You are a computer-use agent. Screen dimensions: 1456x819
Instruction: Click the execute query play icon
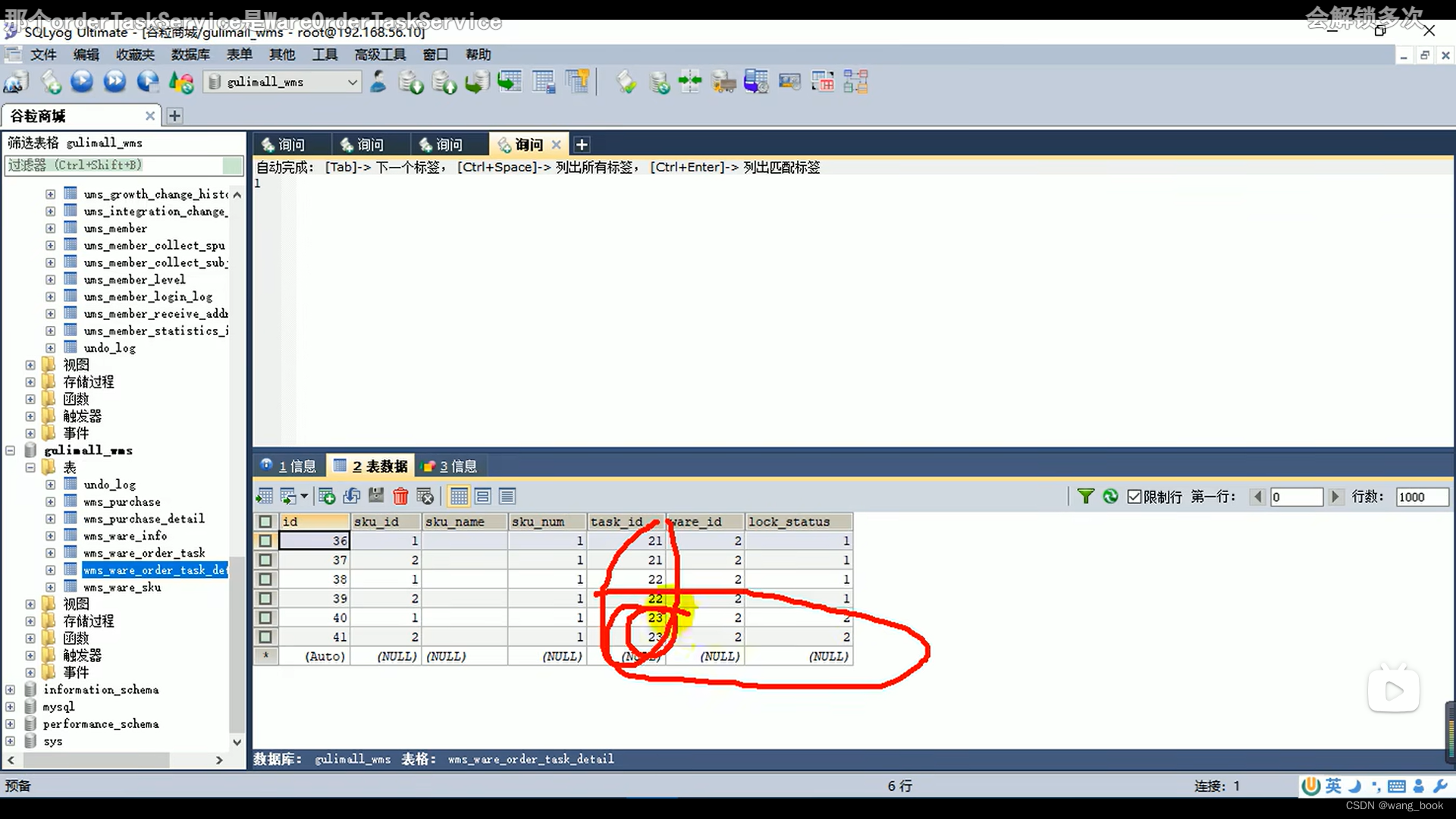click(x=82, y=82)
